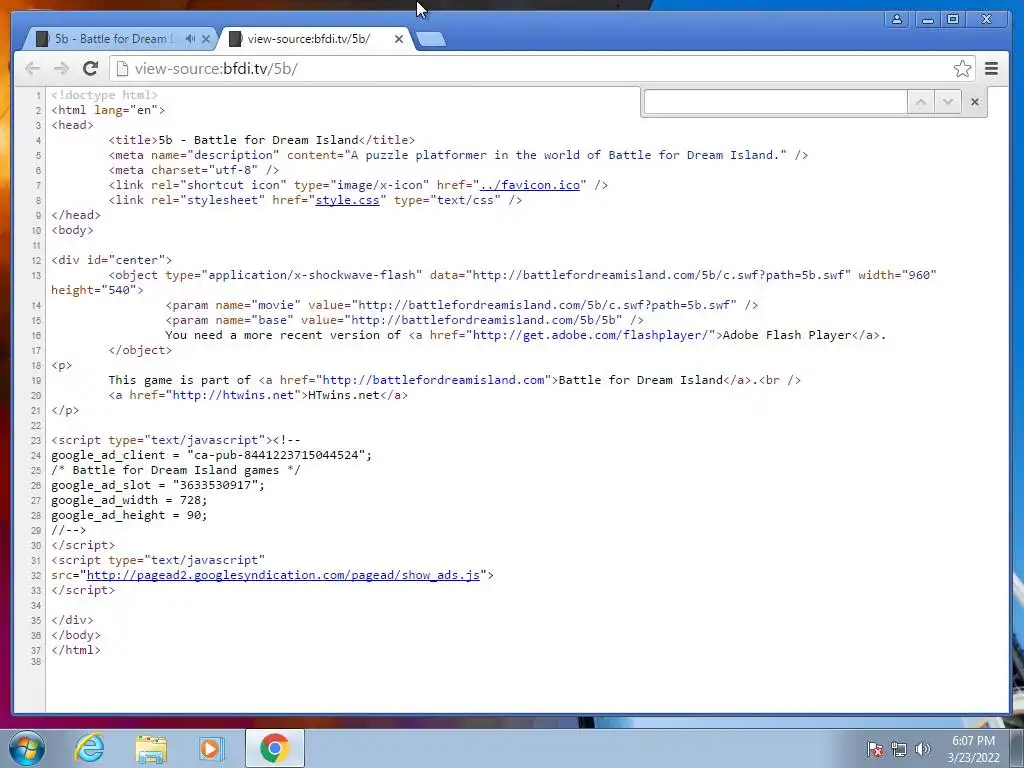Click the Chrome taskbar button
The height and width of the screenshot is (768, 1024).
(x=275, y=748)
